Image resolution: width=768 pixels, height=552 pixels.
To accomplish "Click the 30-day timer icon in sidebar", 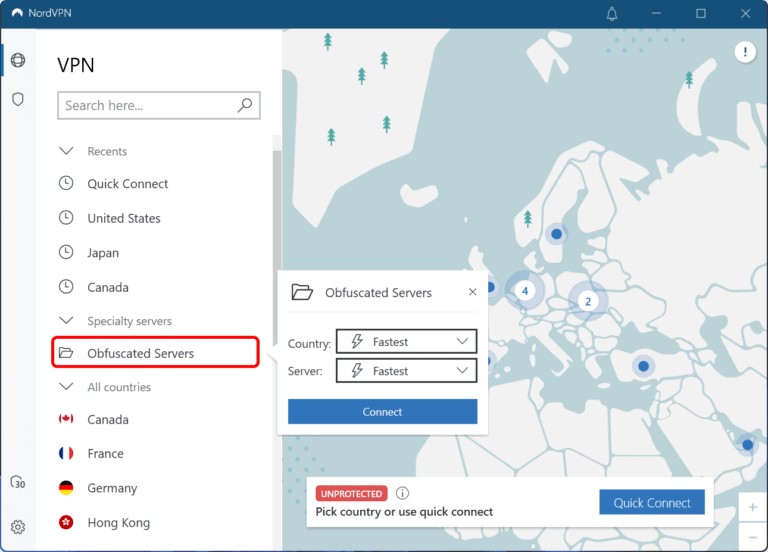I will (17, 483).
